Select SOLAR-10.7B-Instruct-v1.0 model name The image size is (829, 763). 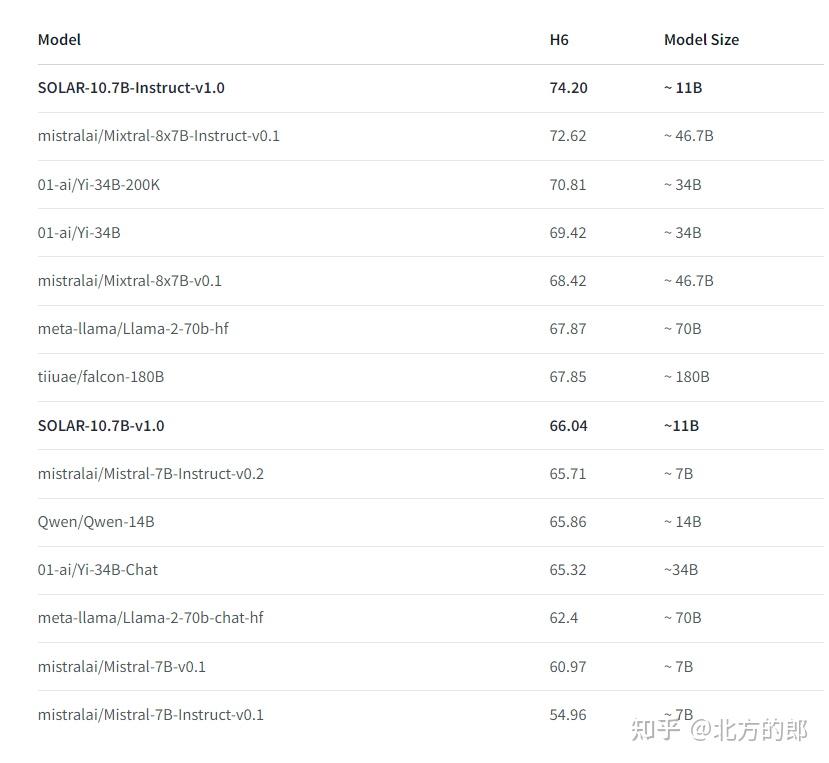click(131, 88)
